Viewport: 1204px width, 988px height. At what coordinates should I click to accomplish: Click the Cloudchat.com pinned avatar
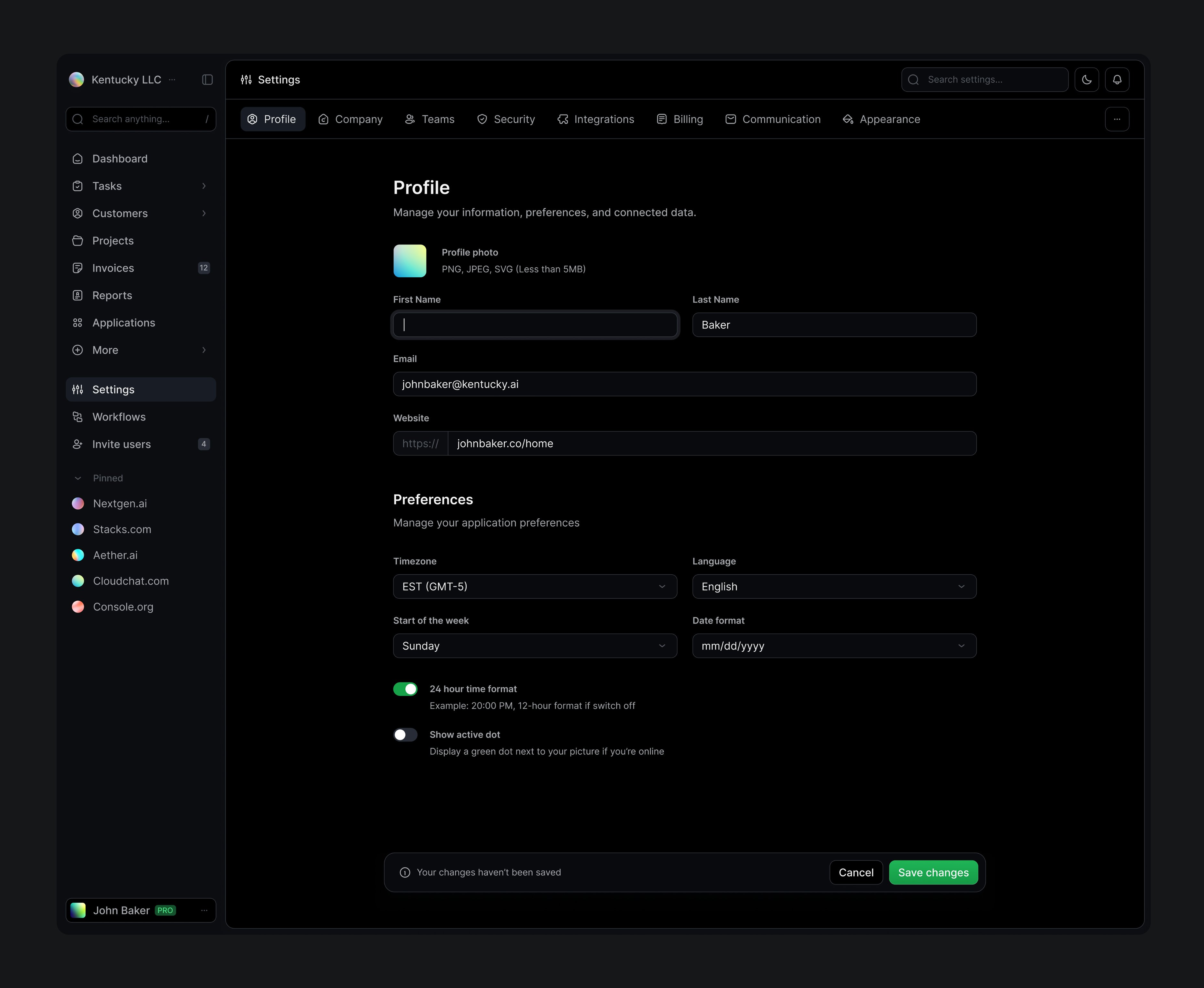click(78, 581)
